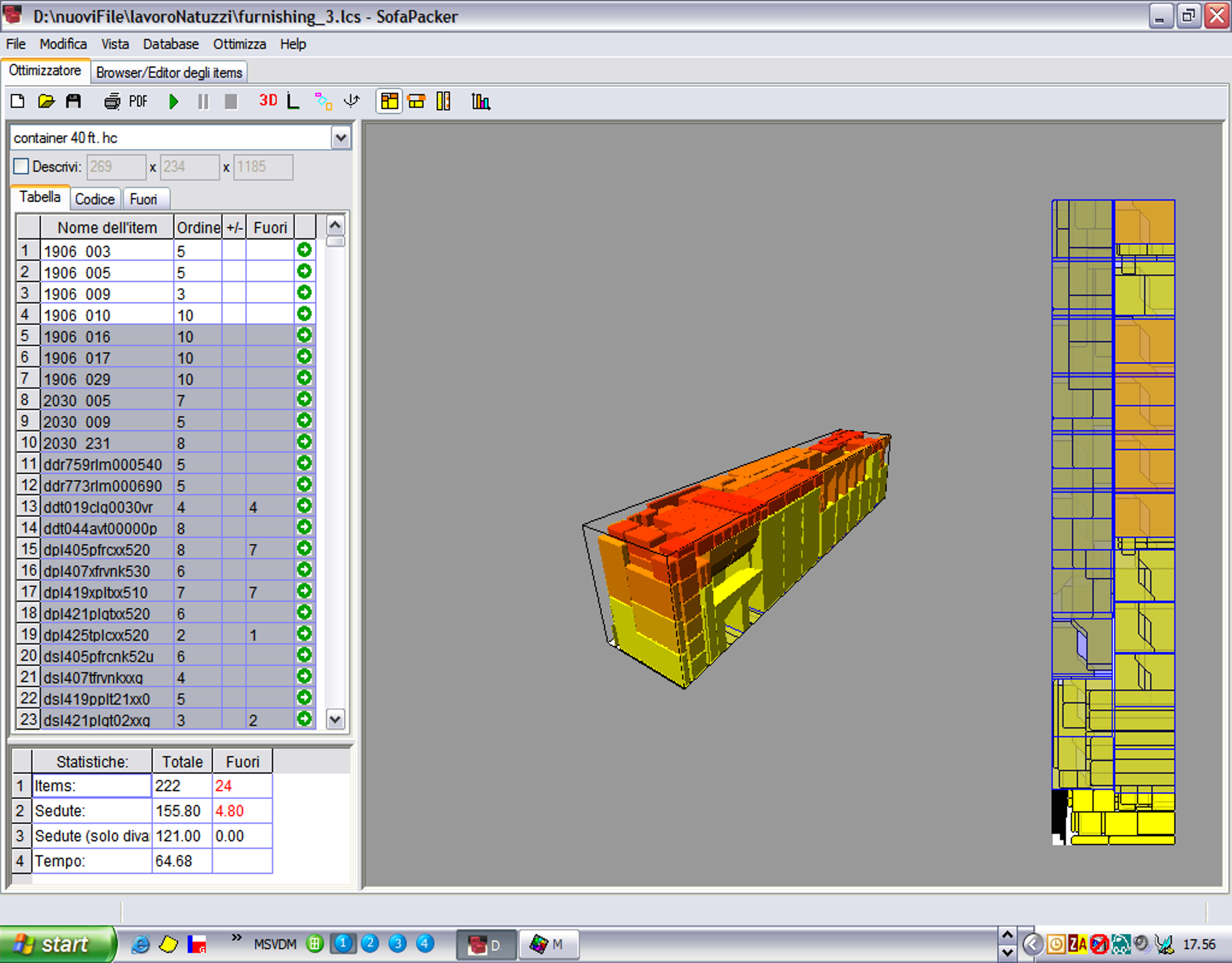Click green arrow for item 1906 003
The width and height of the screenshot is (1232, 963).
305,250
